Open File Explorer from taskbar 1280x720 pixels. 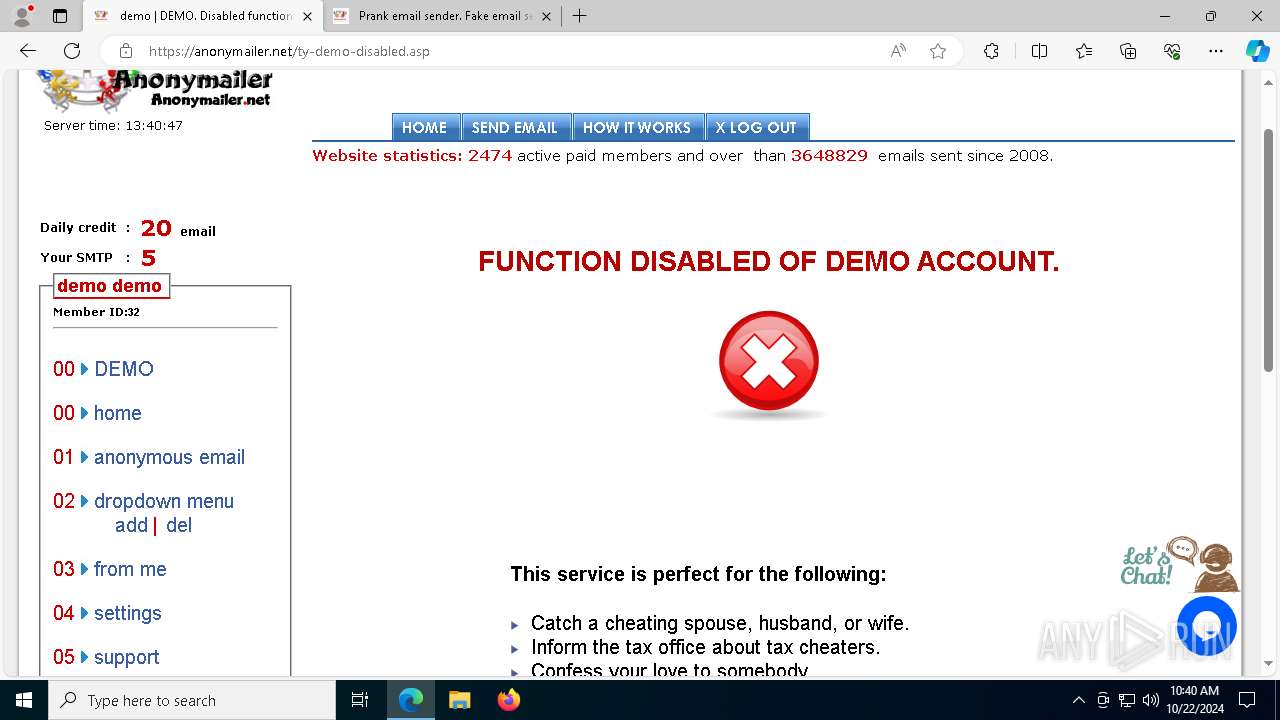pos(459,700)
